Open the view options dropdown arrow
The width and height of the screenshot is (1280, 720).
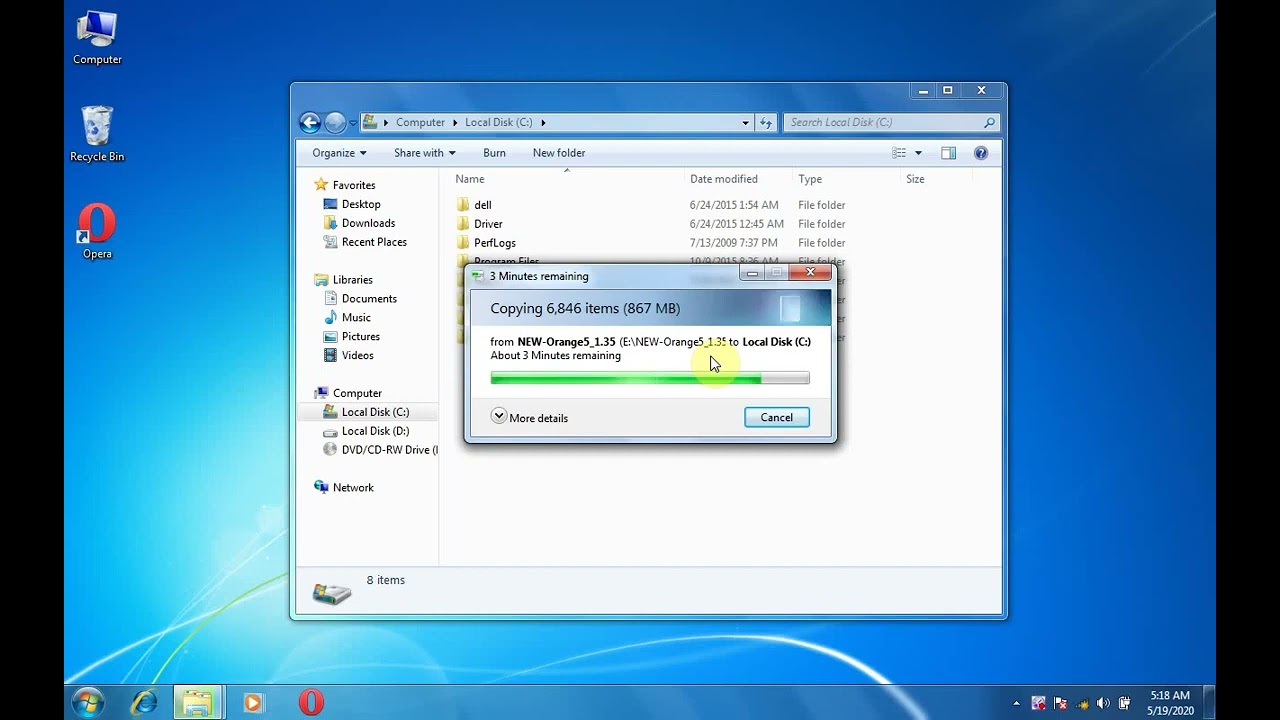(918, 153)
